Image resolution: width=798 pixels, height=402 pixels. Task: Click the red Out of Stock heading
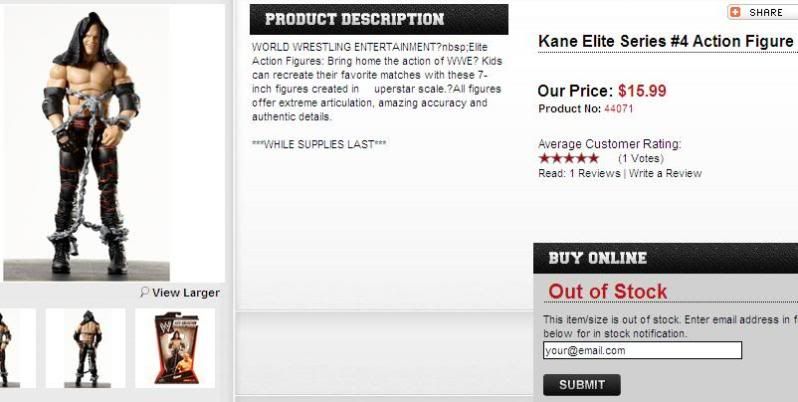(x=607, y=292)
